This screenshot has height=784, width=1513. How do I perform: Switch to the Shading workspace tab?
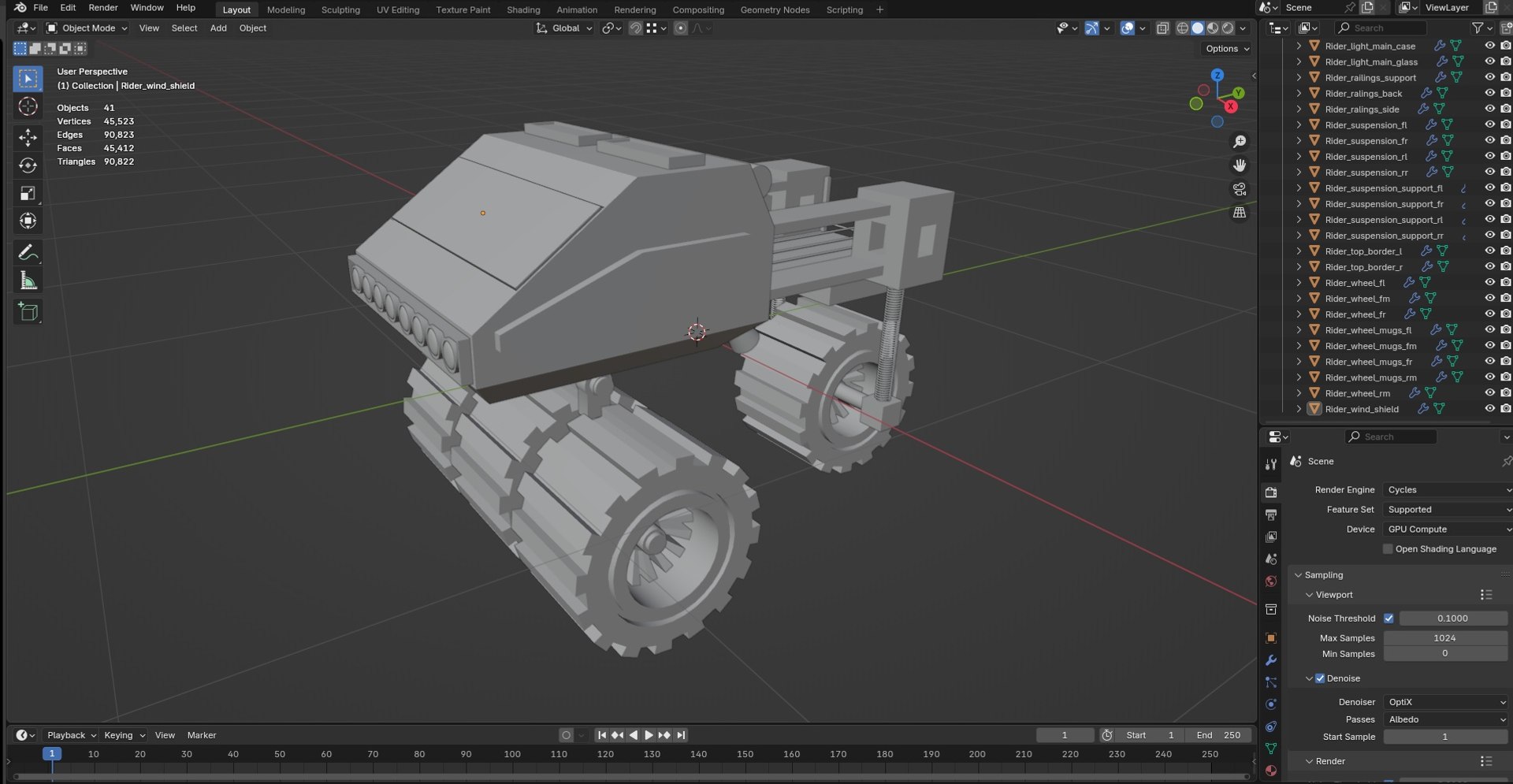(x=523, y=9)
